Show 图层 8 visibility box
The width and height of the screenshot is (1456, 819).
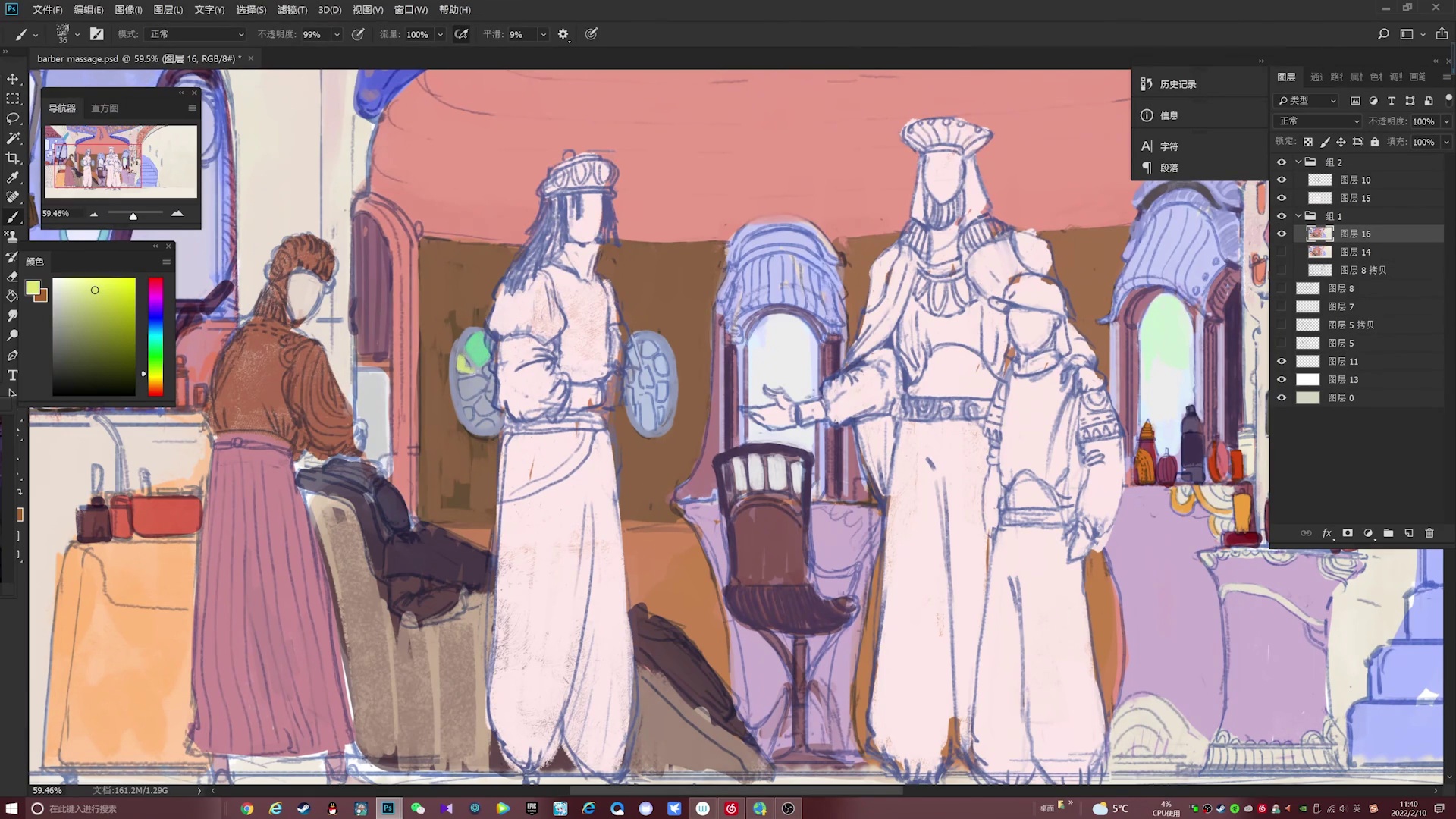(x=1282, y=288)
